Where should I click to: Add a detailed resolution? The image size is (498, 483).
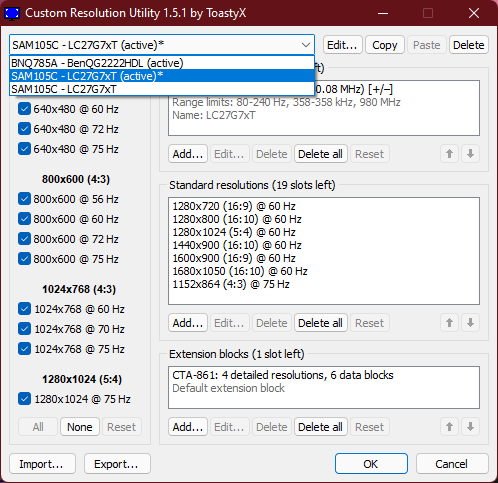click(x=188, y=154)
